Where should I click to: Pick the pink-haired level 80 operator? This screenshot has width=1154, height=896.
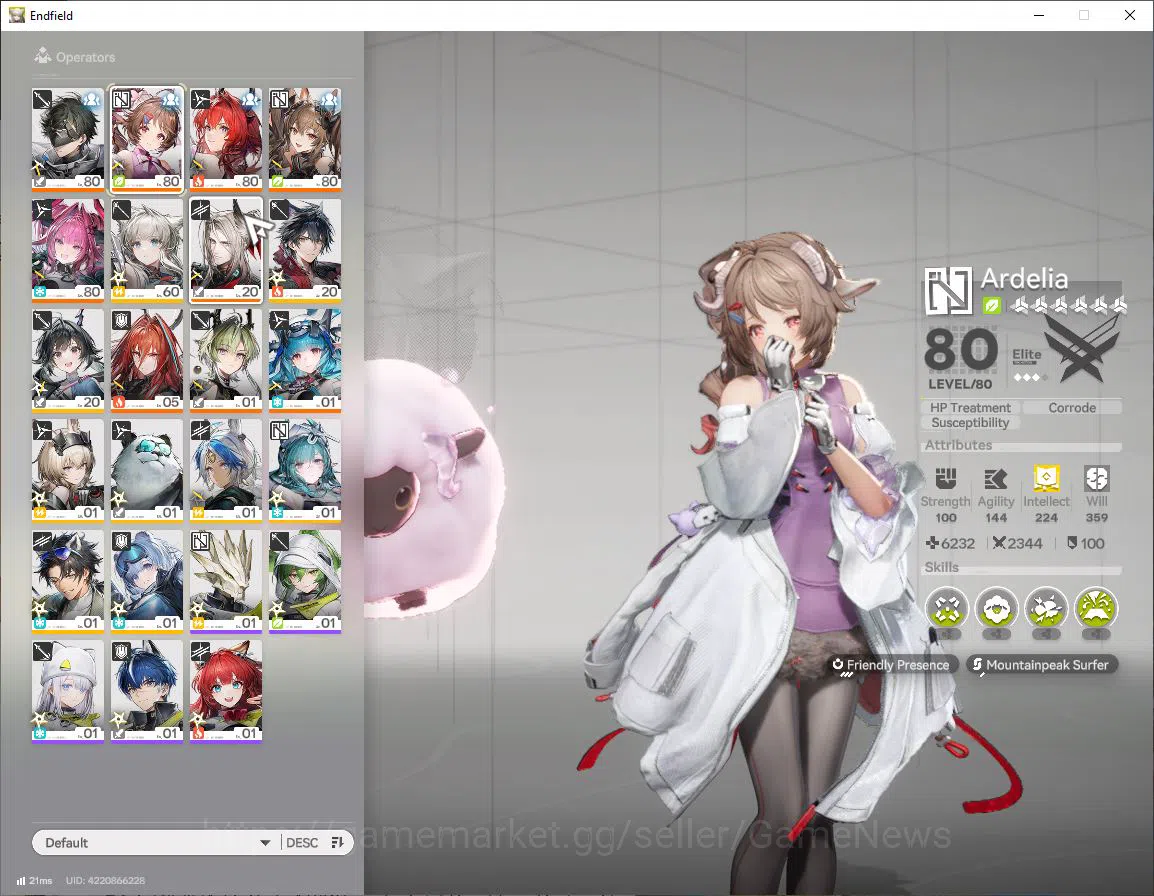[x=68, y=250]
